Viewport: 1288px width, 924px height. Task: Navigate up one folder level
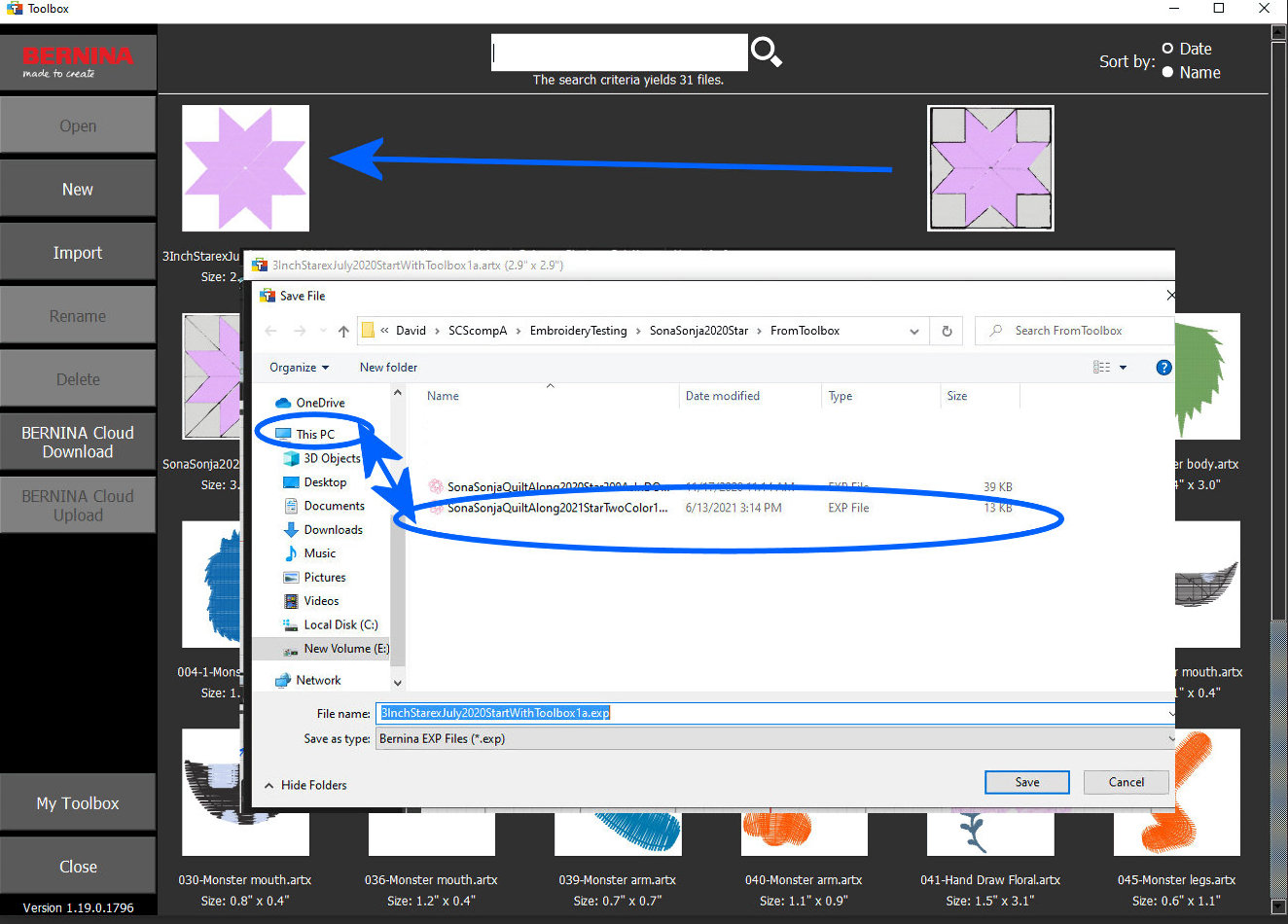[343, 331]
